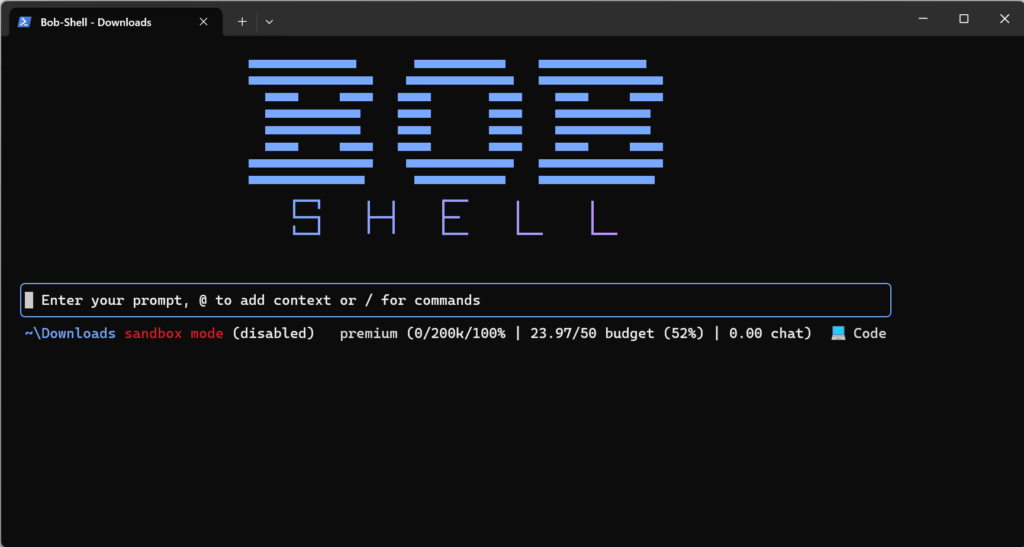Screen dimensions: 1024x547
Task: Expand the new tab profile dropdown
Action: (269, 21)
